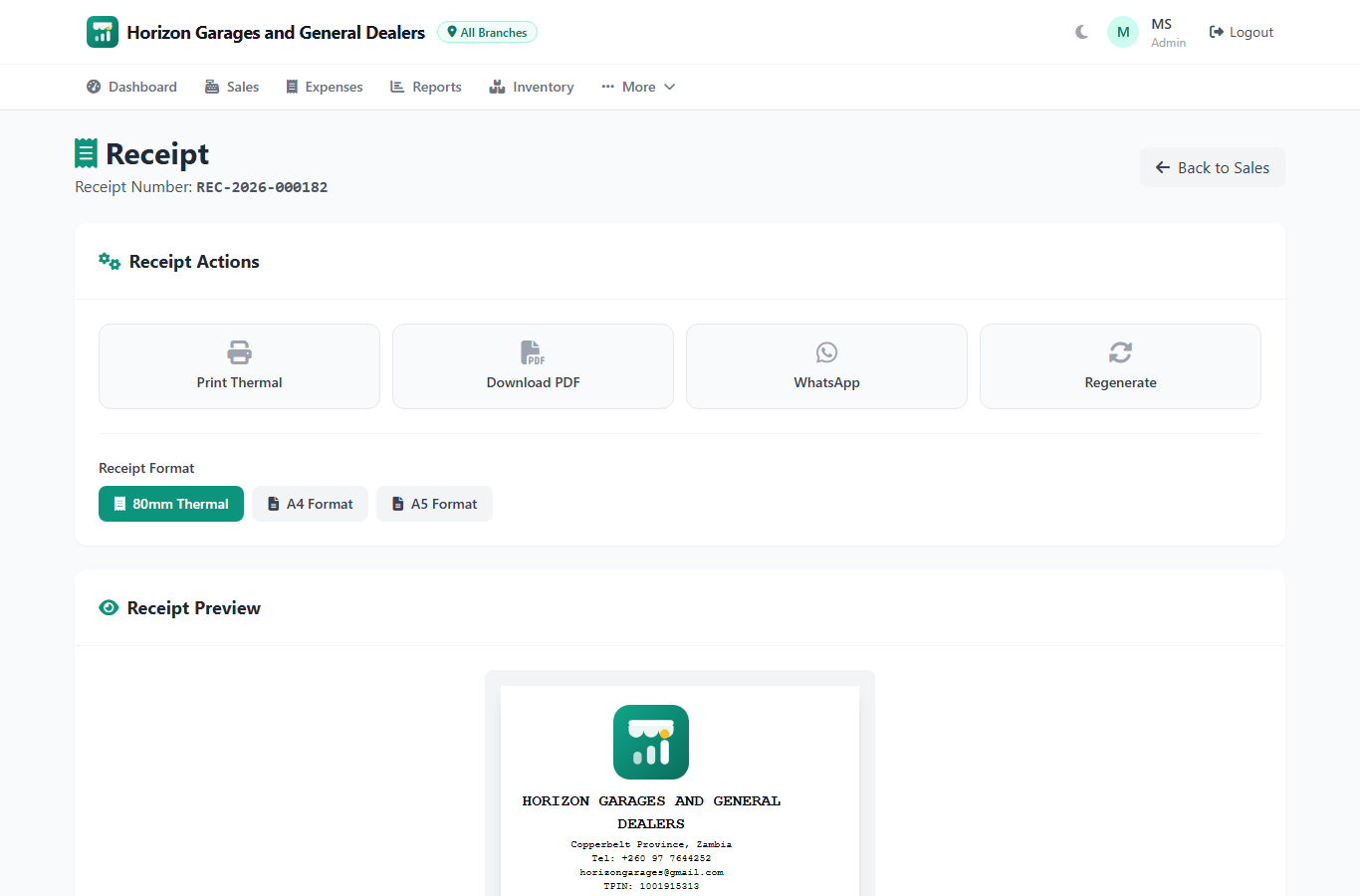1360x896 pixels.
Task: Click the document icon in A4 Format
Action: 274,504
